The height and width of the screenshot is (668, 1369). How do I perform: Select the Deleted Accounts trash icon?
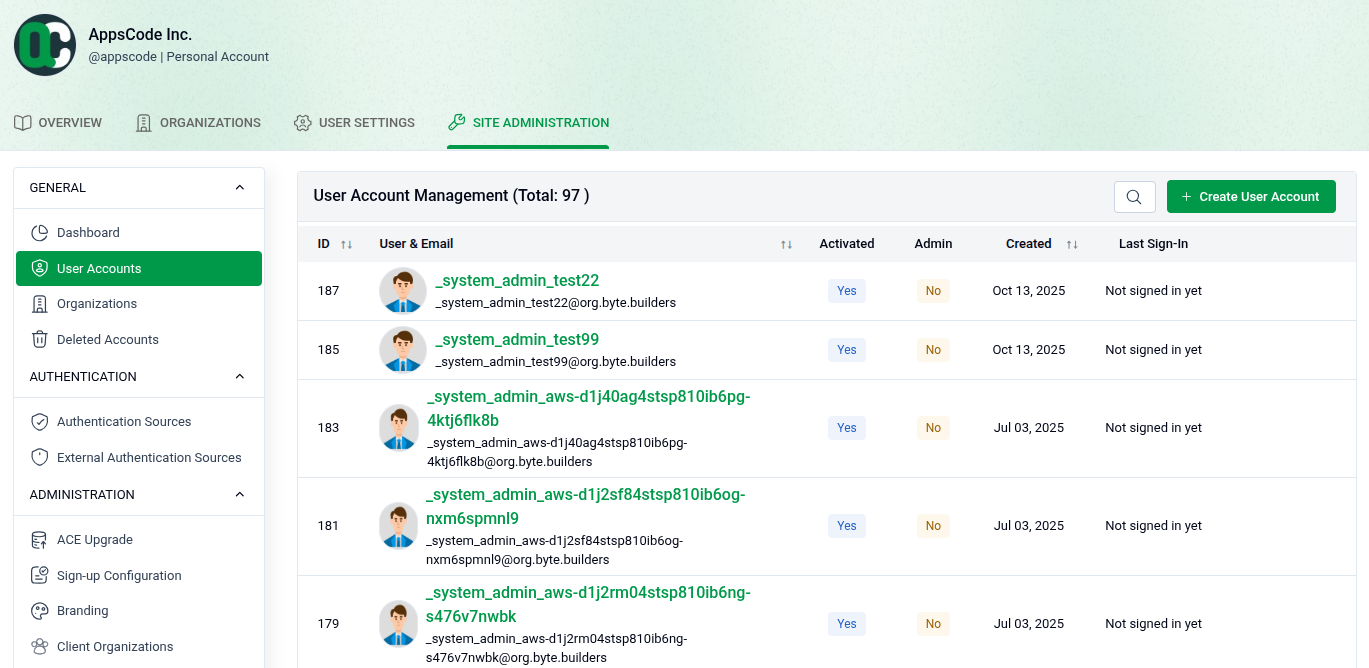click(x=39, y=339)
